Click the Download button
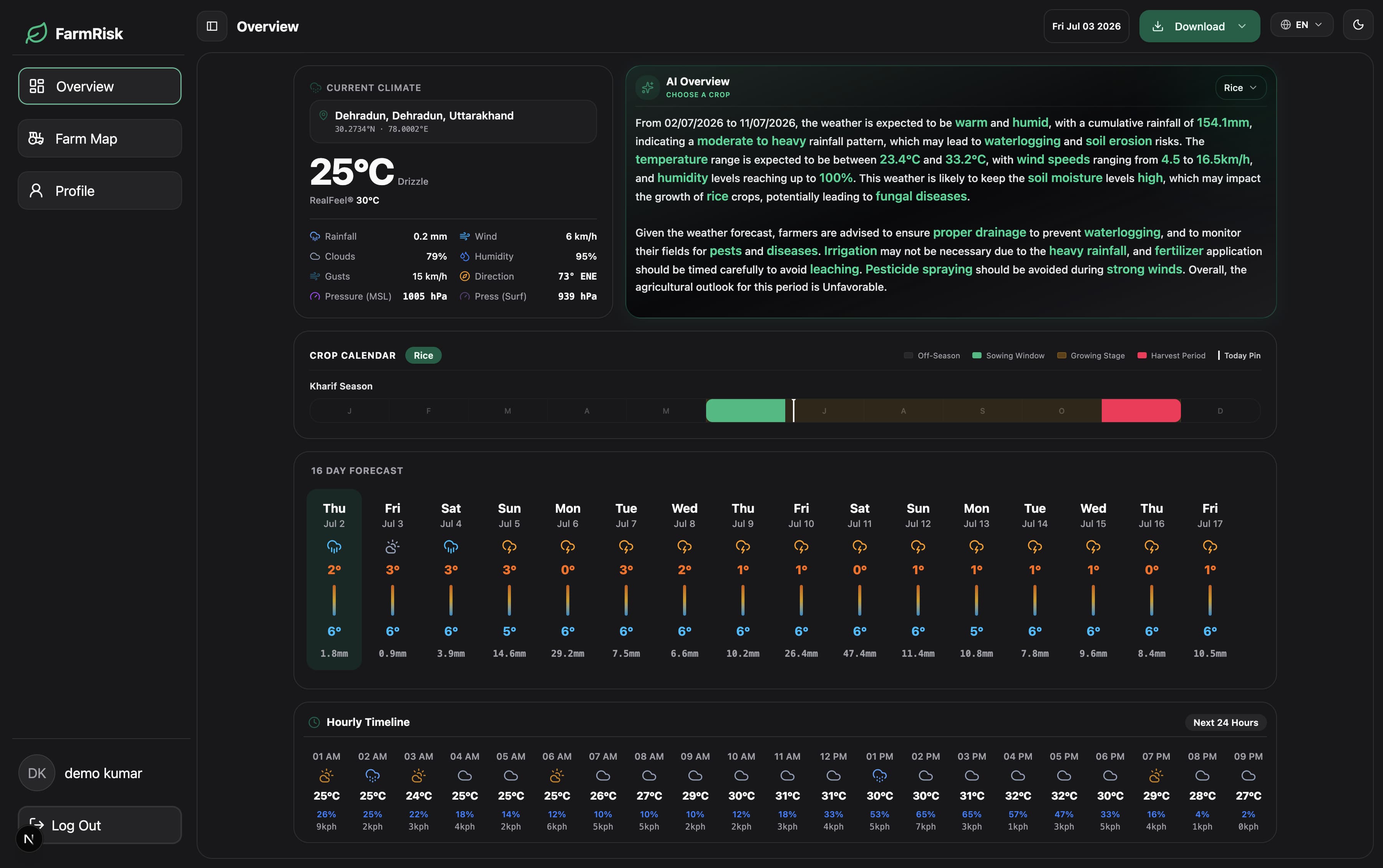 (1199, 27)
